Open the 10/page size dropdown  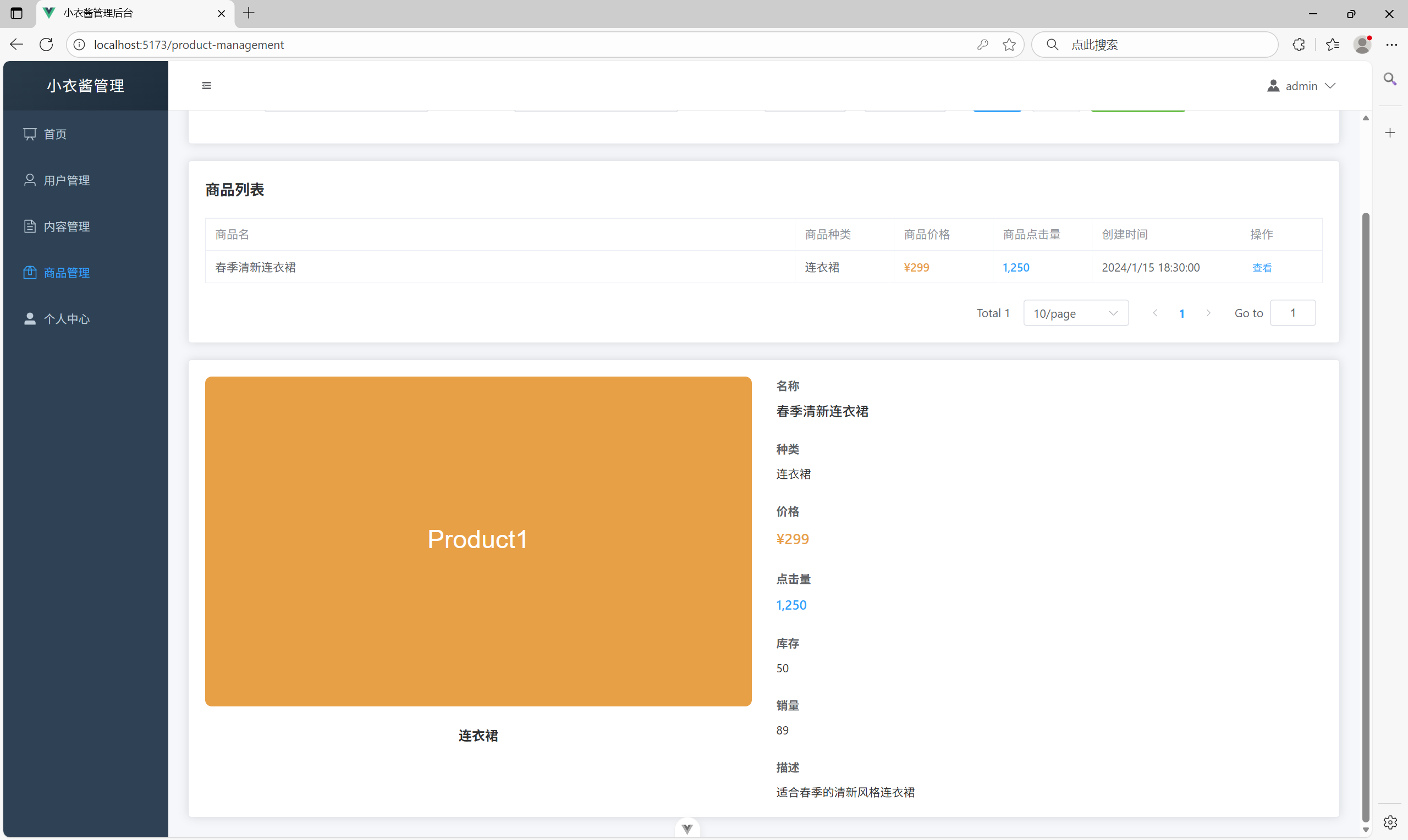(x=1075, y=313)
